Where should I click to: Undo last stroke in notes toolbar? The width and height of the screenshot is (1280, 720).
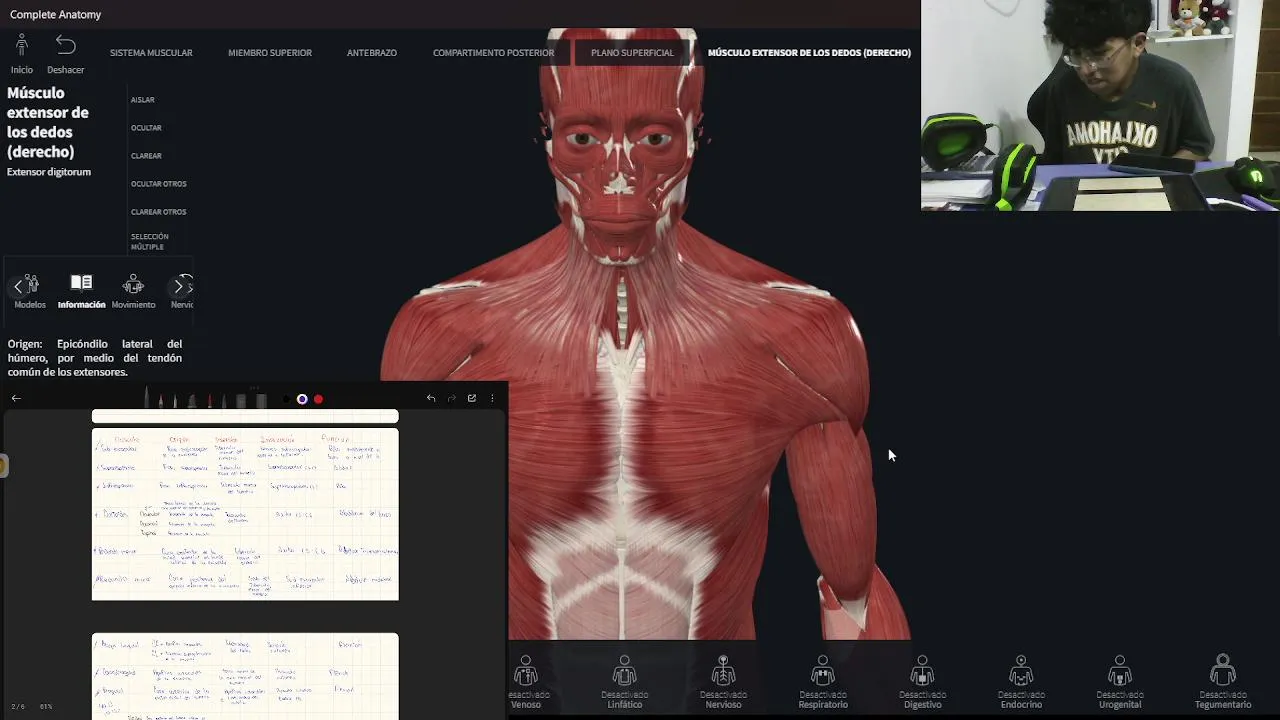431,398
